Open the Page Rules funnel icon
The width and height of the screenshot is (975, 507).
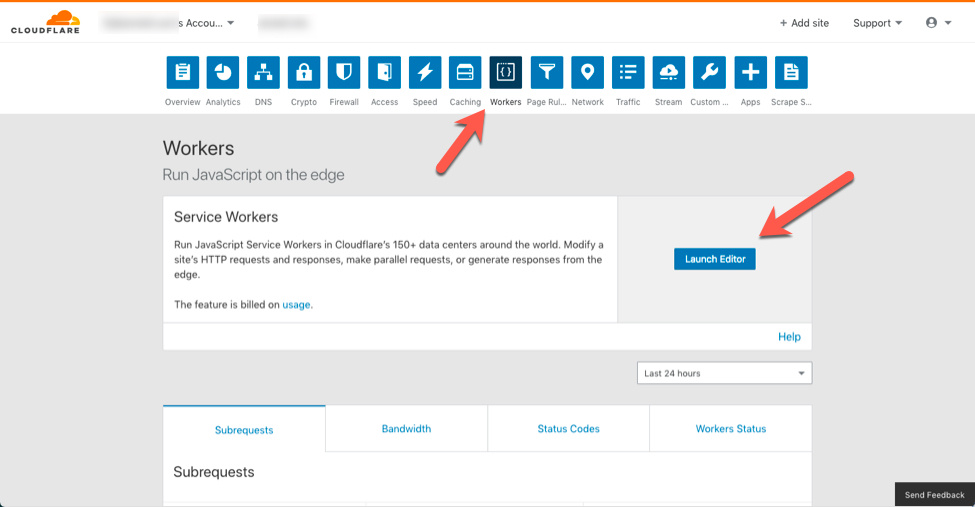point(547,73)
